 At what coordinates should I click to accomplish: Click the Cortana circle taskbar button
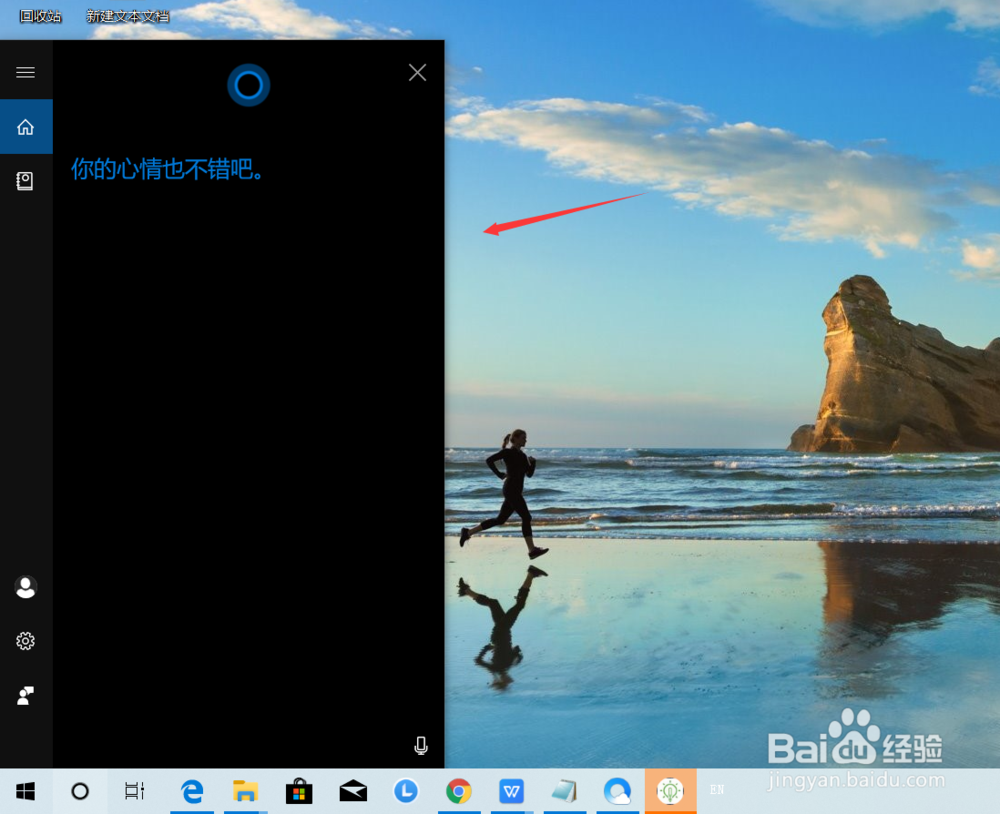[80, 791]
